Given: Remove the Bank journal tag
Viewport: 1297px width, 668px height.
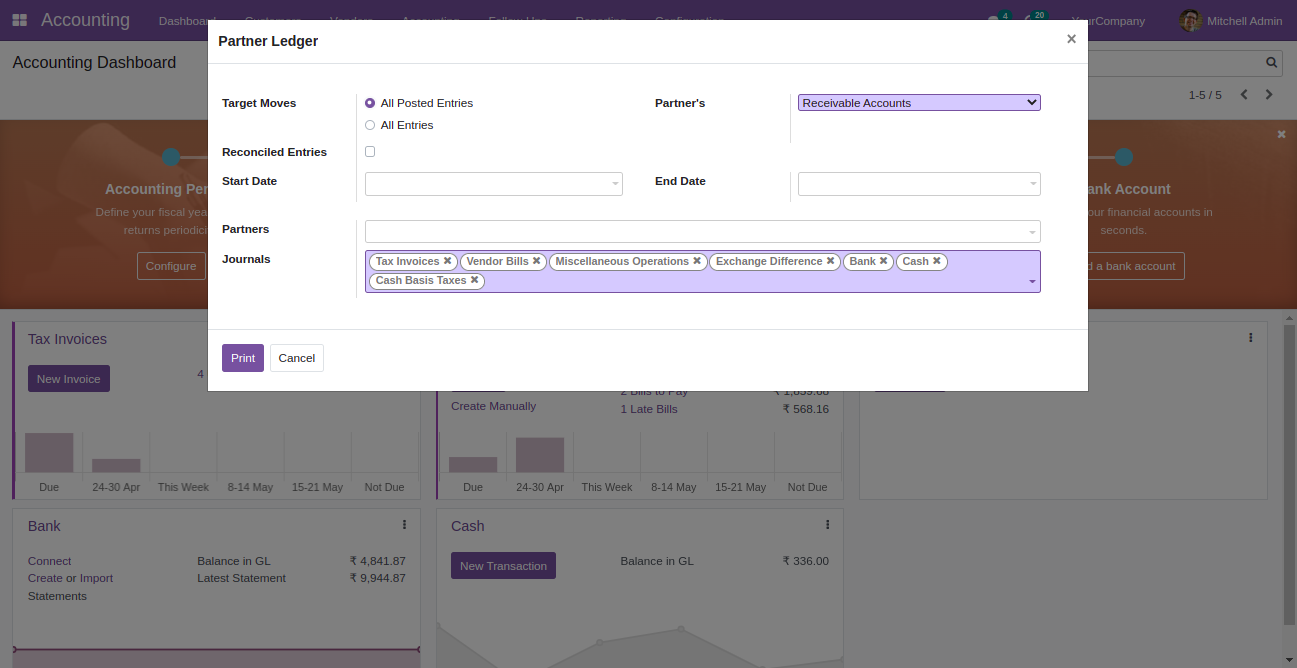Looking at the screenshot, I should click(883, 261).
